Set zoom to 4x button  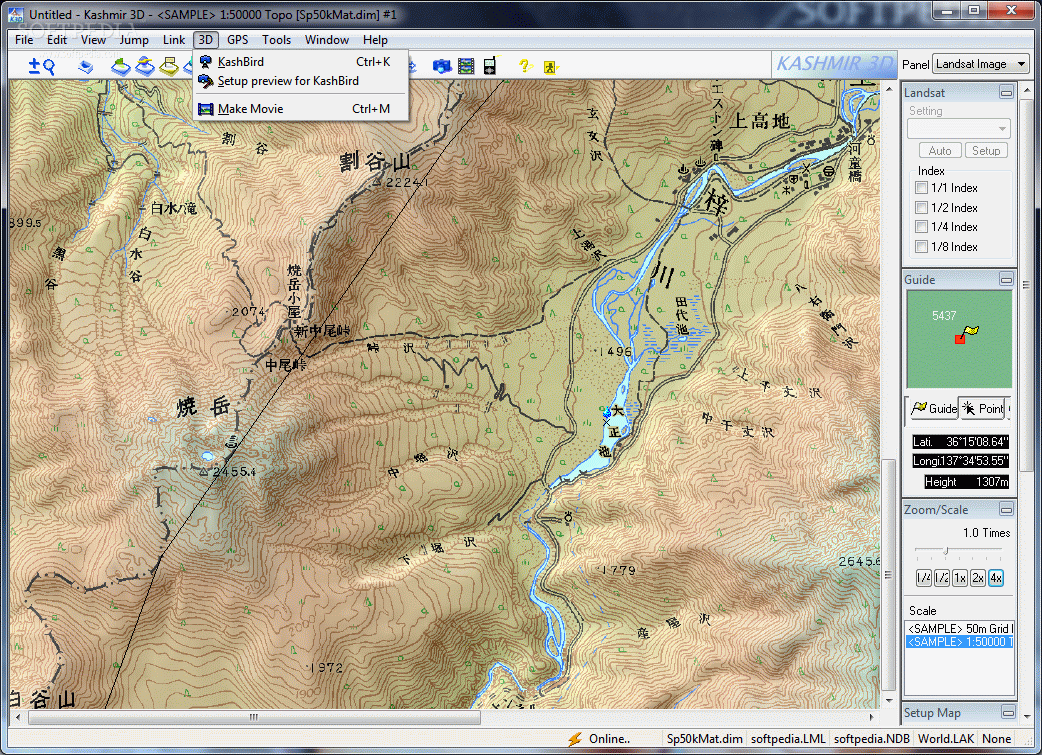995,578
